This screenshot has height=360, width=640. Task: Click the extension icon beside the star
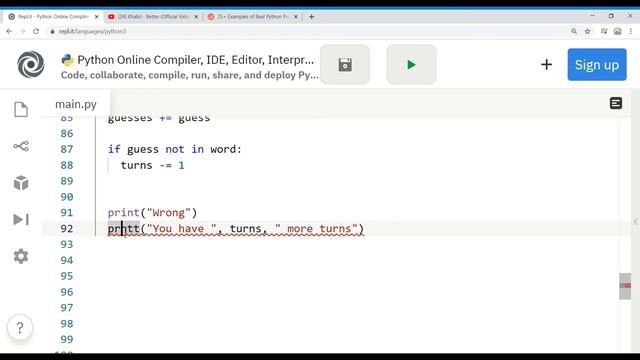(x=604, y=31)
